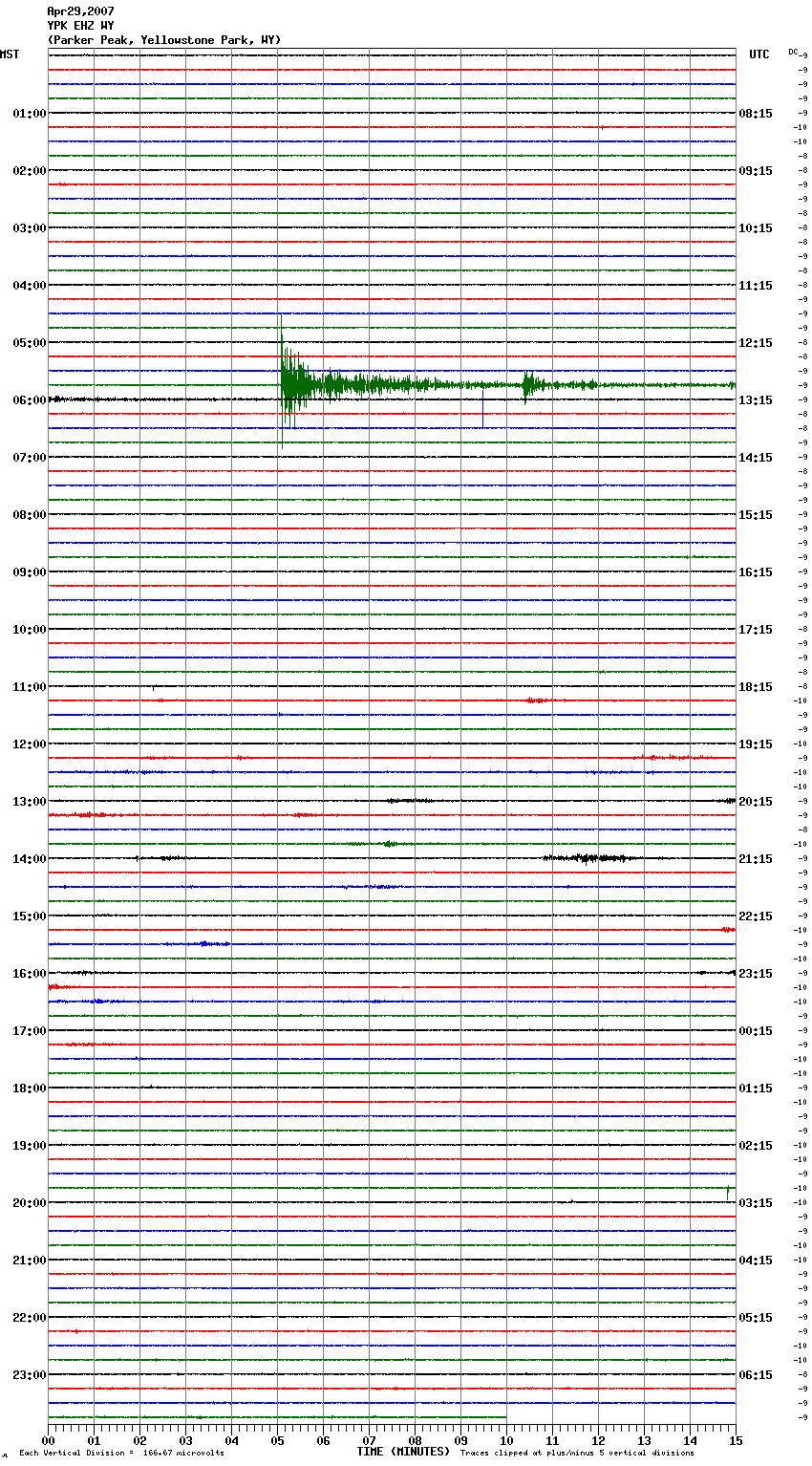Screen dimensions: 812x1466
Task: Select the 13:00 MST hour label
Action: pos(30,802)
